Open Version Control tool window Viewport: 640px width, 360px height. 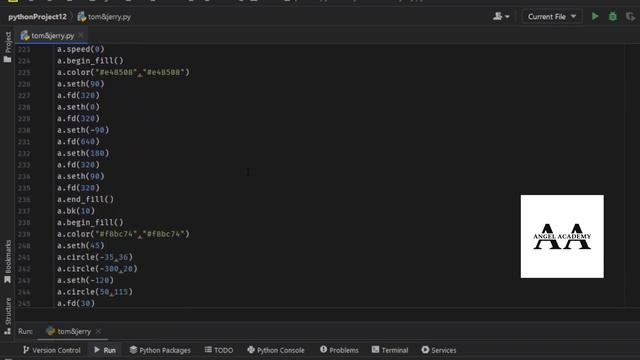pos(51,350)
